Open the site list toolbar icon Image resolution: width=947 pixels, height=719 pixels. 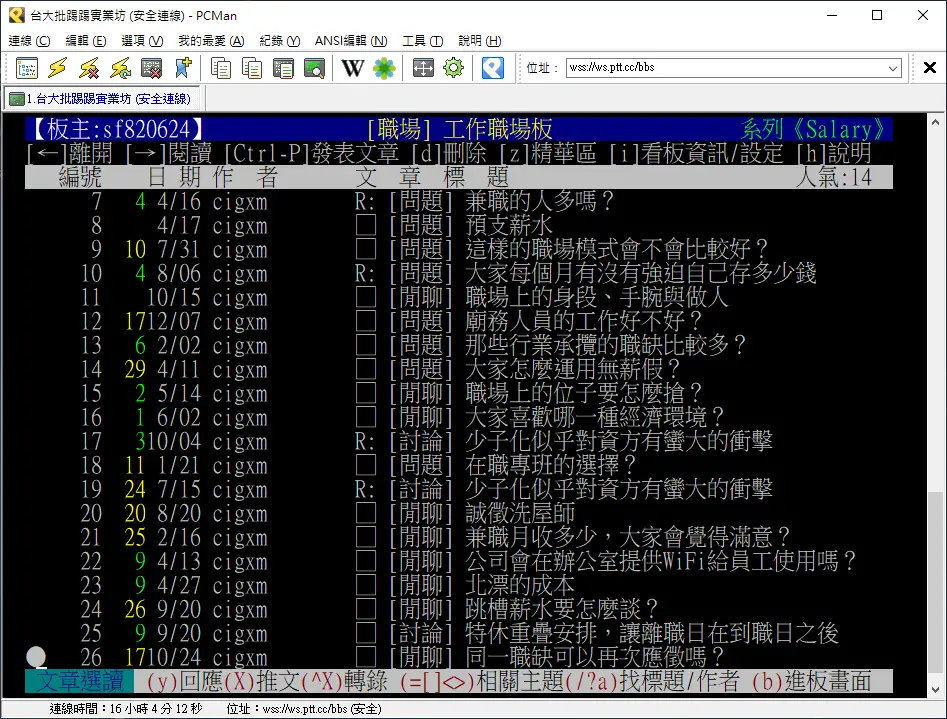point(27,68)
